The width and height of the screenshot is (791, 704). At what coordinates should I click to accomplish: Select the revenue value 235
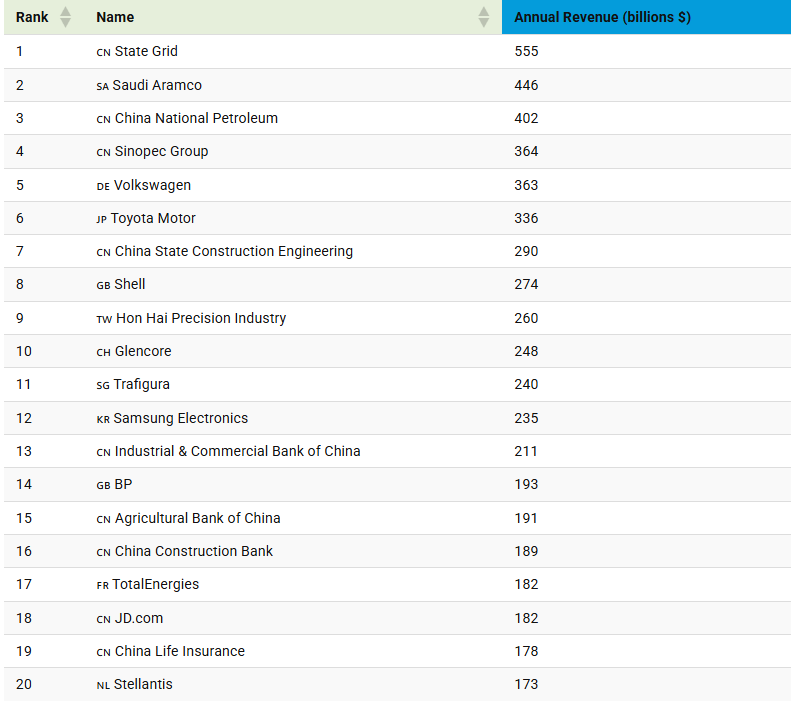[x=526, y=418]
